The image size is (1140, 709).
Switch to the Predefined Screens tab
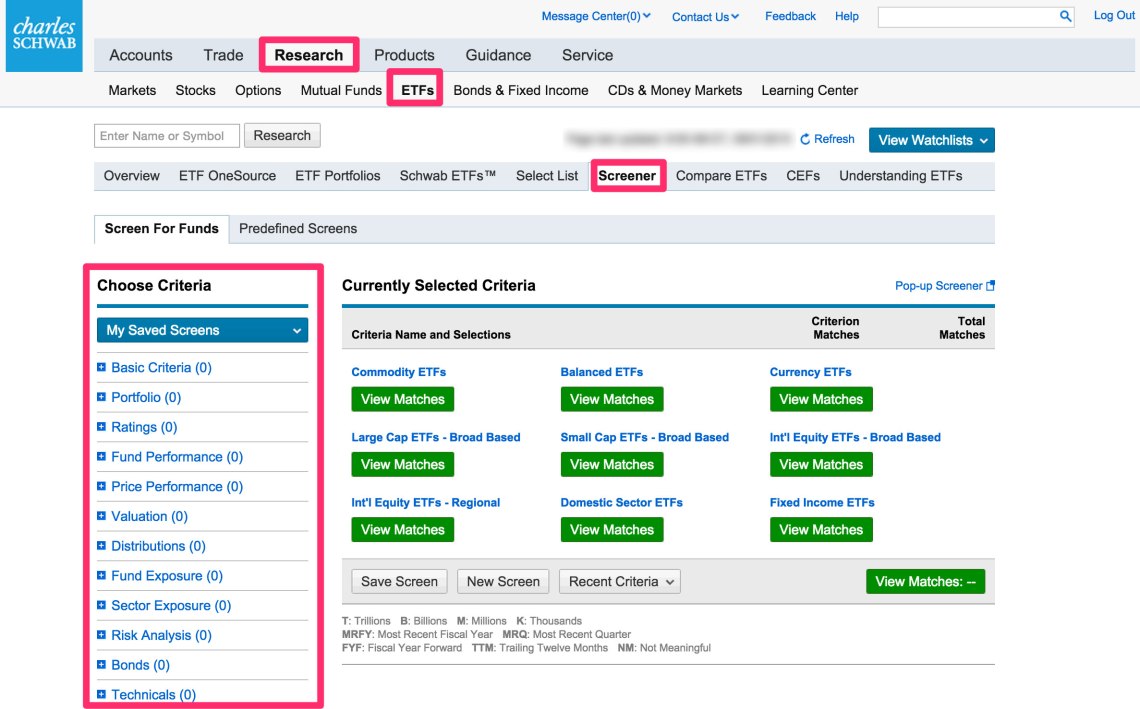pos(298,229)
